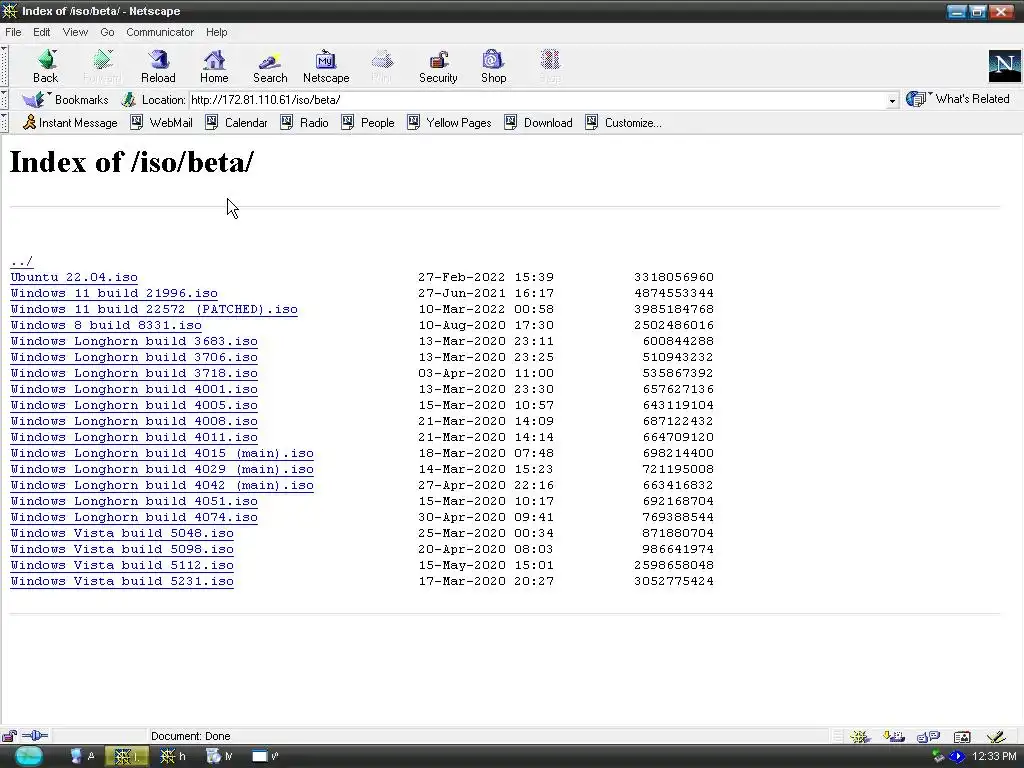Open My Netscape toolbar button
Image resolution: width=1024 pixels, height=768 pixels.
[x=326, y=66]
